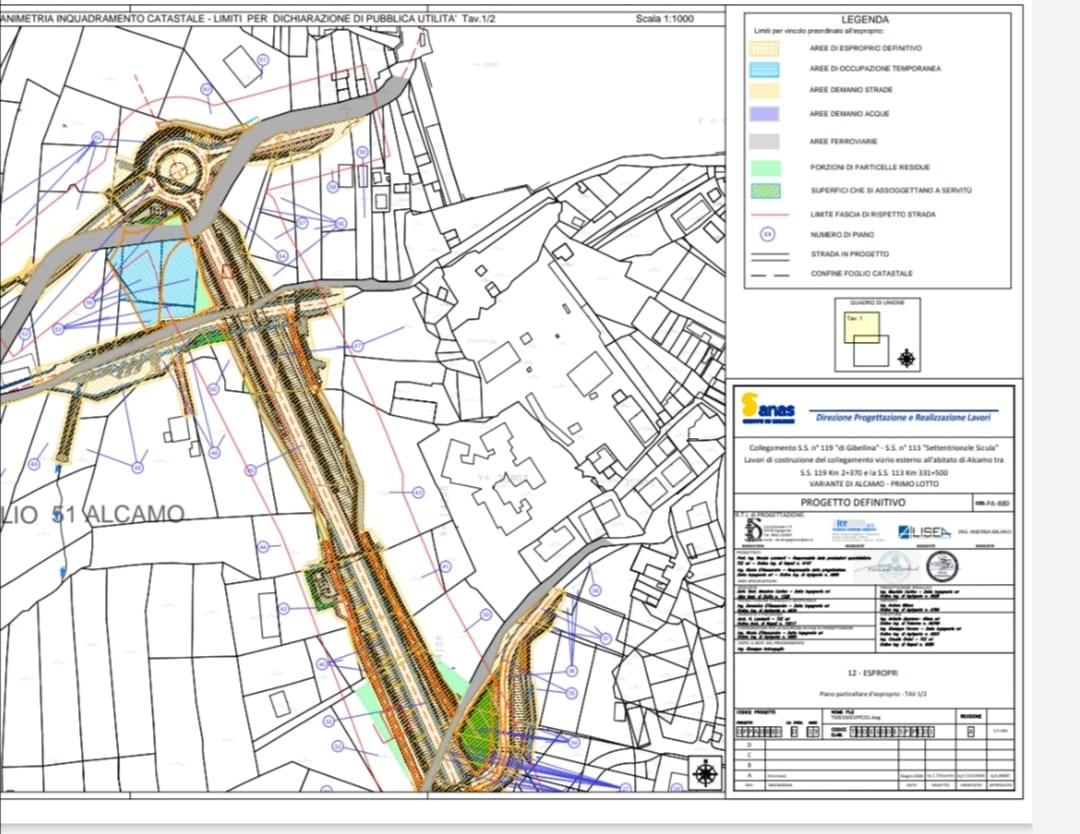
Task: Click the 'CONFINE FOGLIO CATASTALE' legend label
Action: point(861,273)
